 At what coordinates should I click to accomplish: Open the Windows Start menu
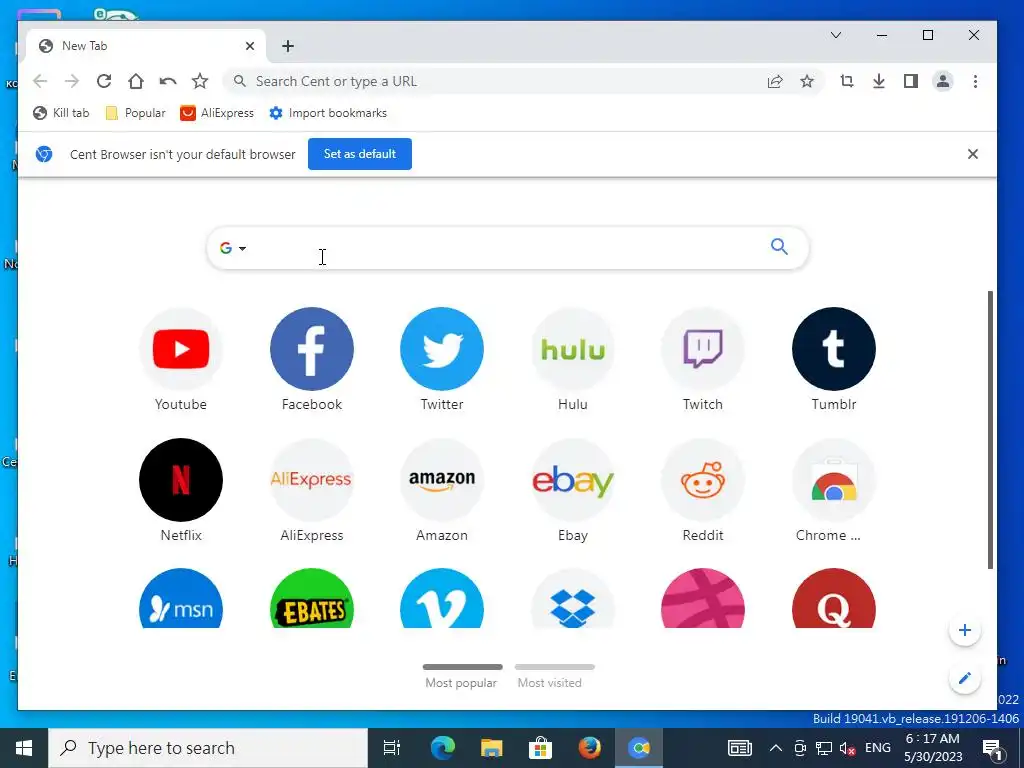click(x=24, y=748)
